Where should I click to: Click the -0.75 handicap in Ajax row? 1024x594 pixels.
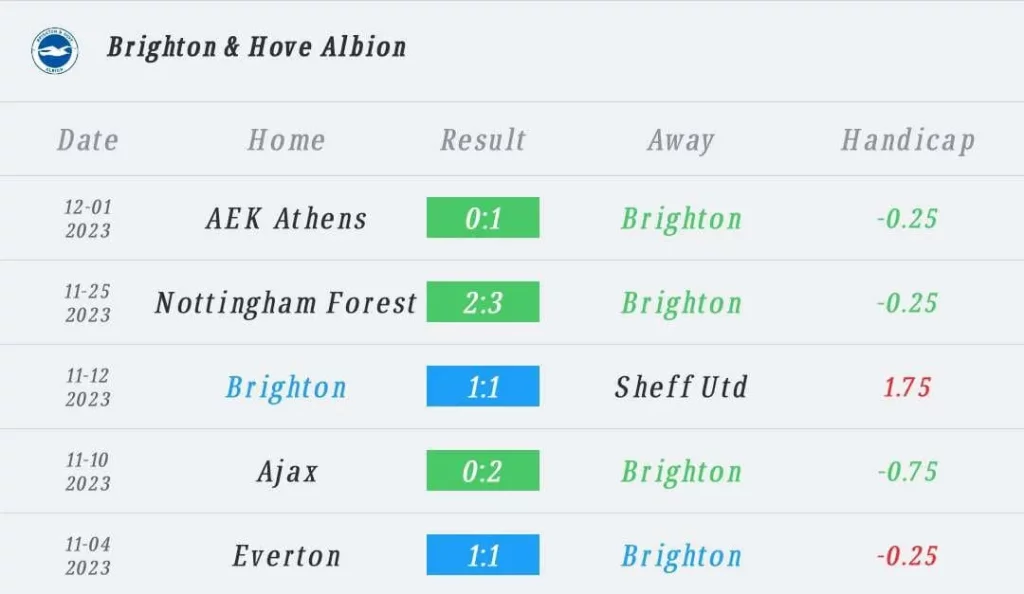pos(908,471)
